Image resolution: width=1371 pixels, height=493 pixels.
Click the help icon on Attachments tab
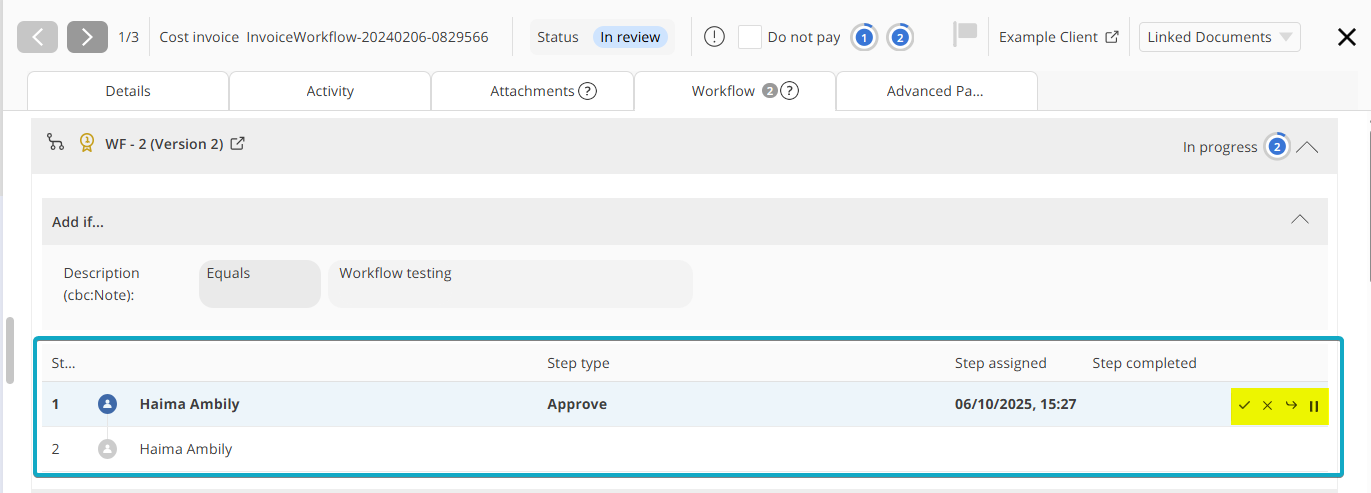click(x=588, y=91)
